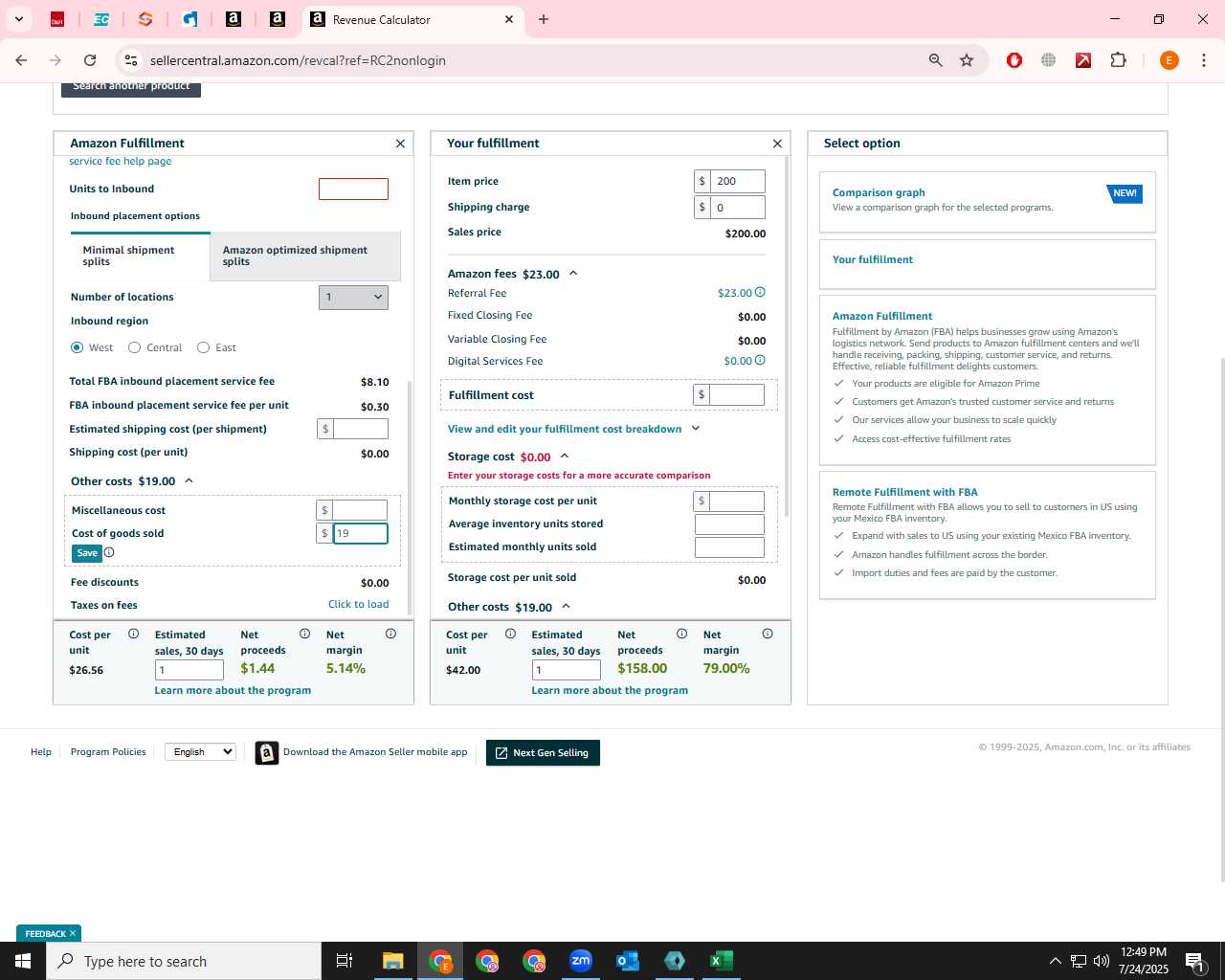
Task: Select Your fulfillment option card
Action: [988, 263]
